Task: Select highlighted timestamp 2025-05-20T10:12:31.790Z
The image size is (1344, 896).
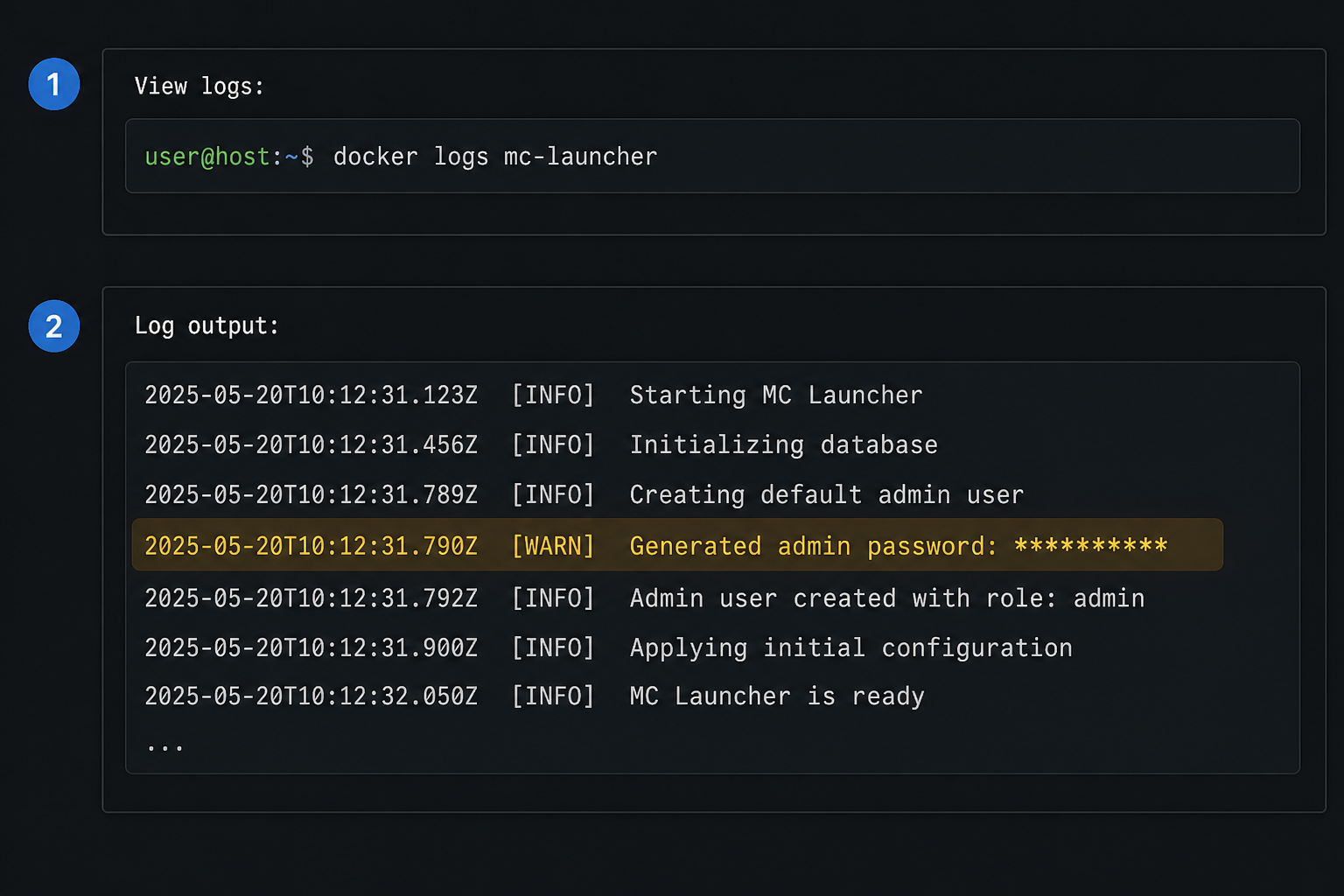Action: point(311,546)
